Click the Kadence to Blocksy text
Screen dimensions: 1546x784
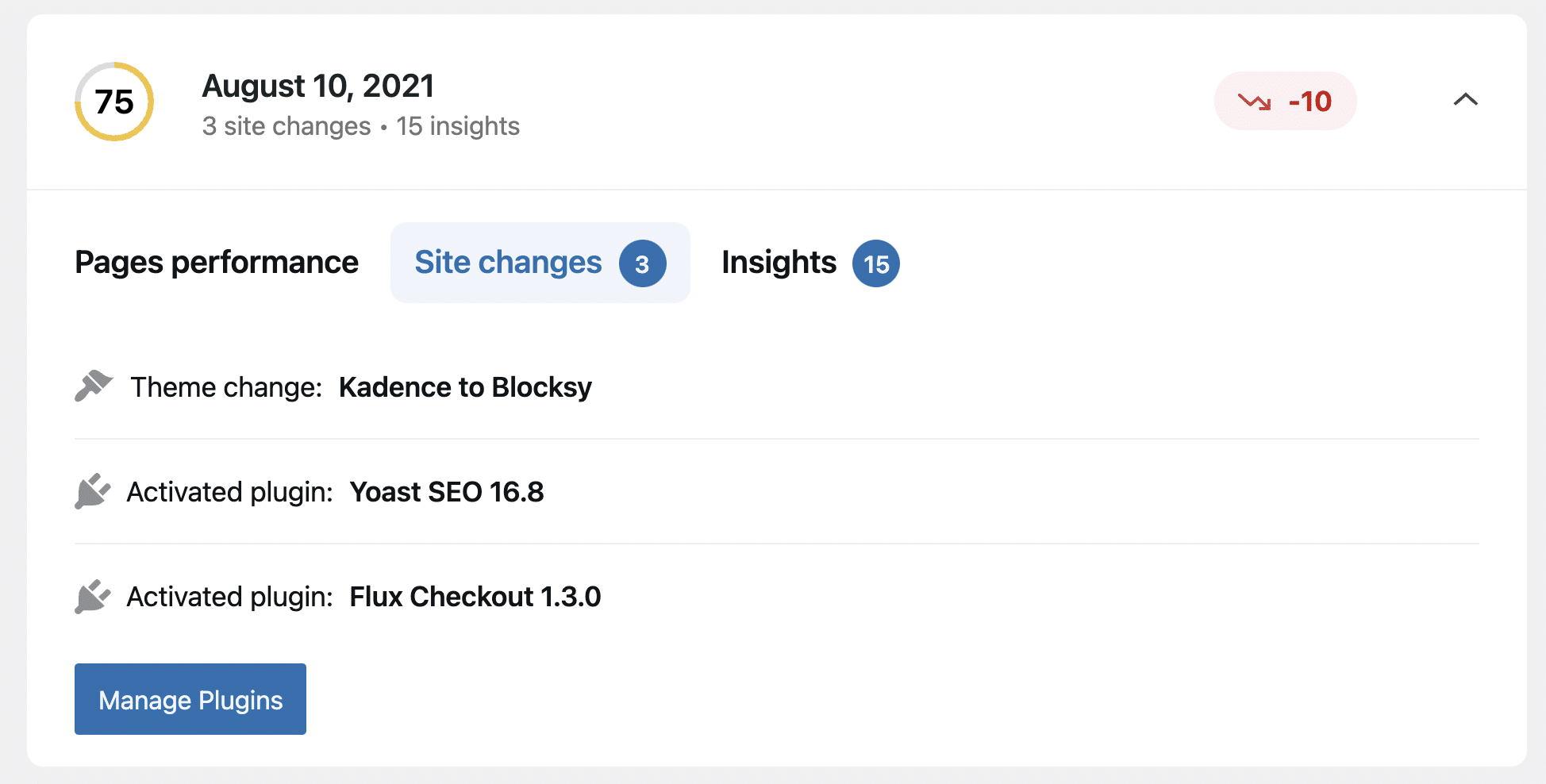point(465,387)
